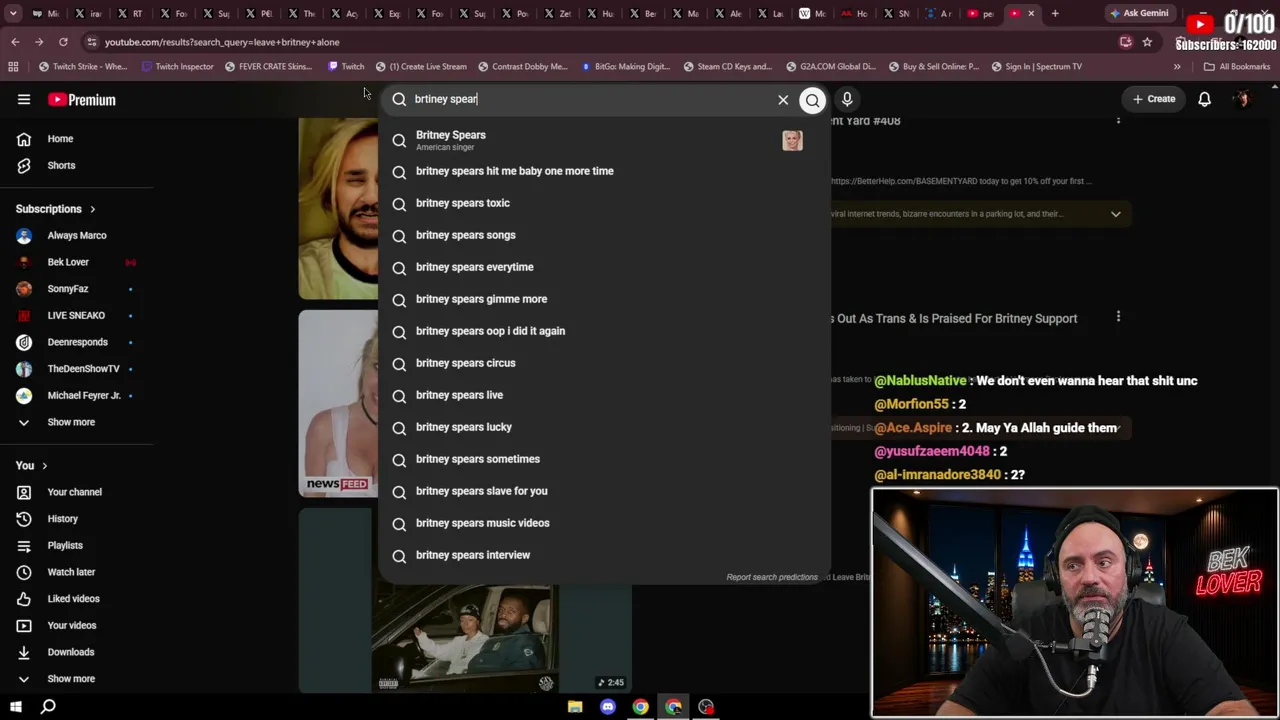Open All Bookmarks folder
The height and width of the screenshot is (720, 1280).
tap(1236, 67)
